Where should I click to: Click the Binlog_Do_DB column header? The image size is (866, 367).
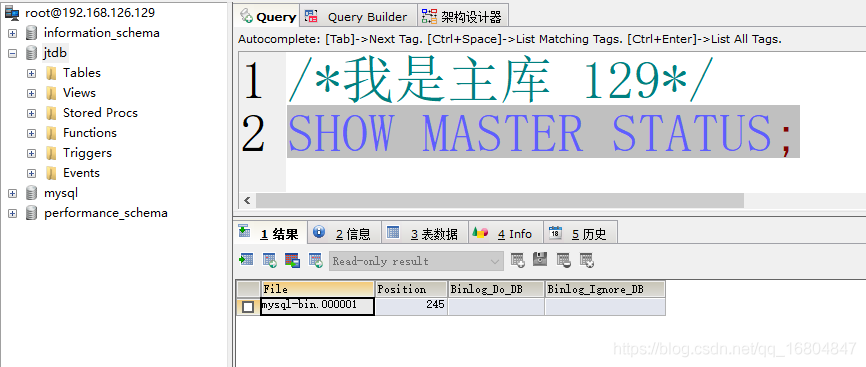(x=496, y=289)
